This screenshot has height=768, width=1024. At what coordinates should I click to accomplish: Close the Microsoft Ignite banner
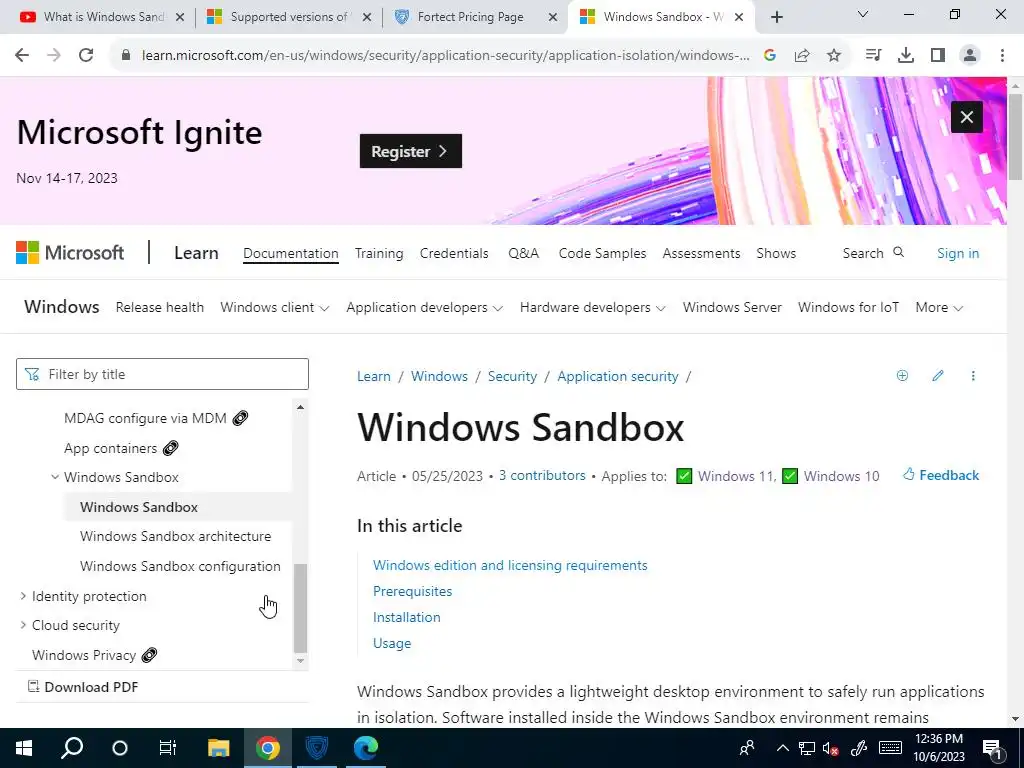tap(967, 117)
